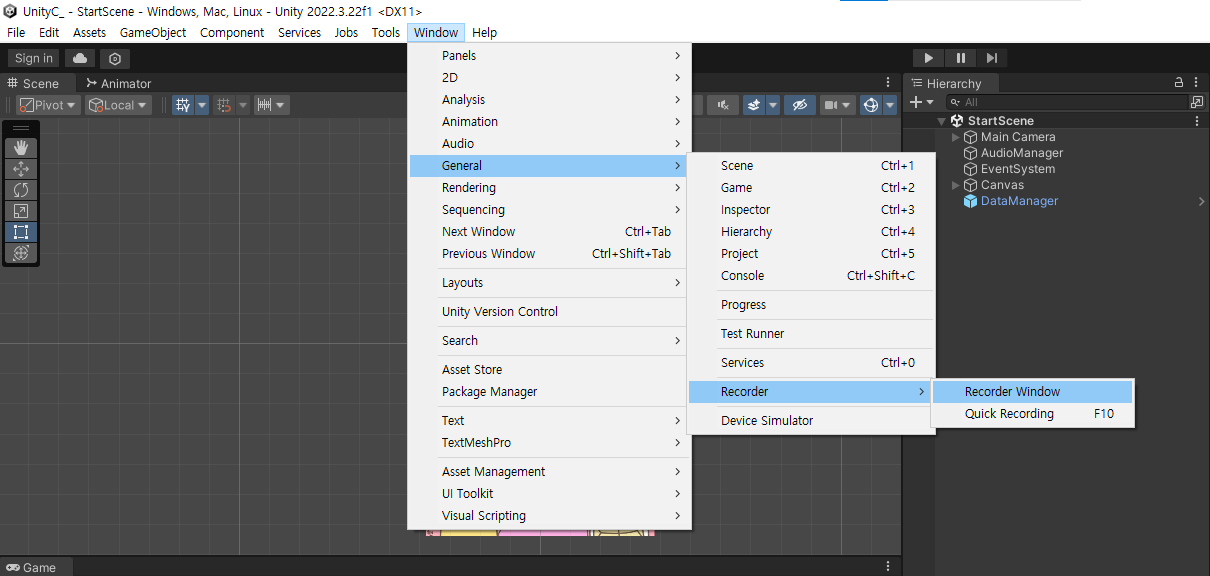Collapse the StartScene foldout
The height and width of the screenshot is (576, 1210).
[x=941, y=121]
